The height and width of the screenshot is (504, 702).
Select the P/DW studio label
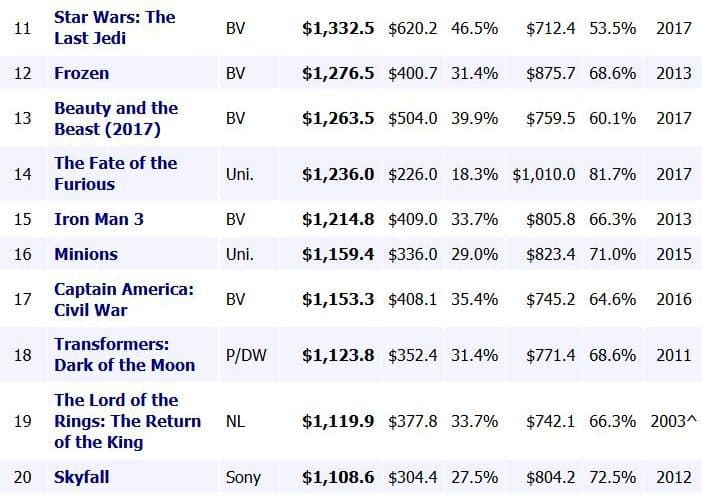pyautogui.click(x=246, y=355)
